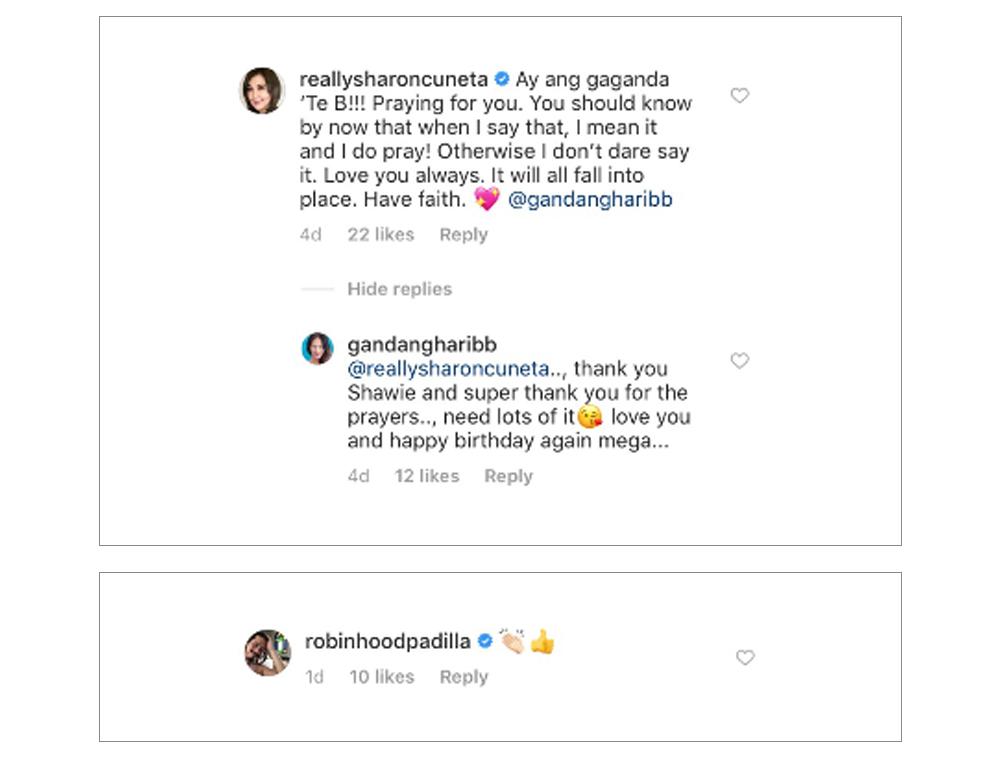View the 12 likes on gandangharibb's reply
Screen dimensions: 1000x758
[x=427, y=476]
